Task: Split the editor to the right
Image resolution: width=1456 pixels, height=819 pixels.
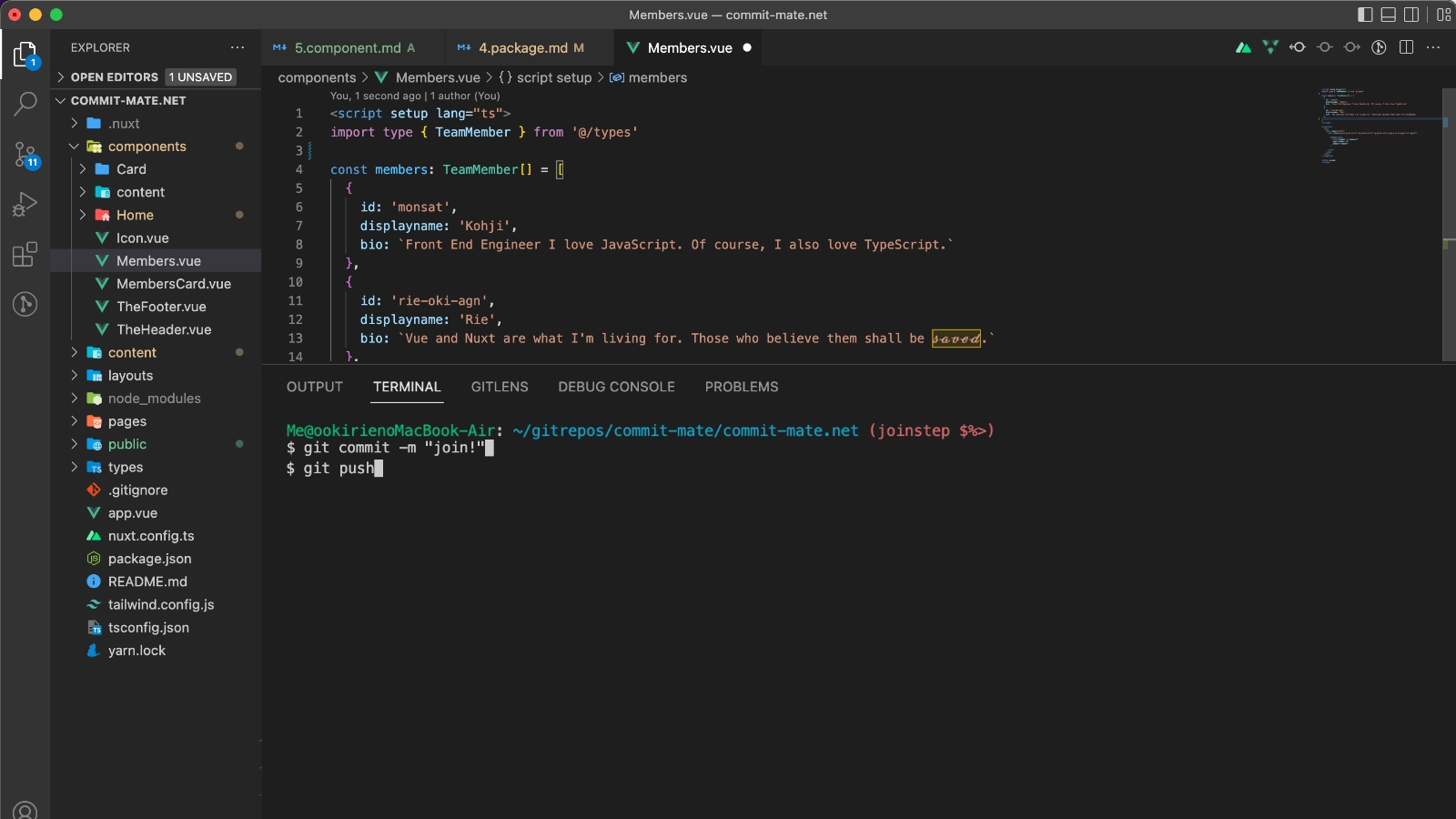Action: pos(1406,47)
